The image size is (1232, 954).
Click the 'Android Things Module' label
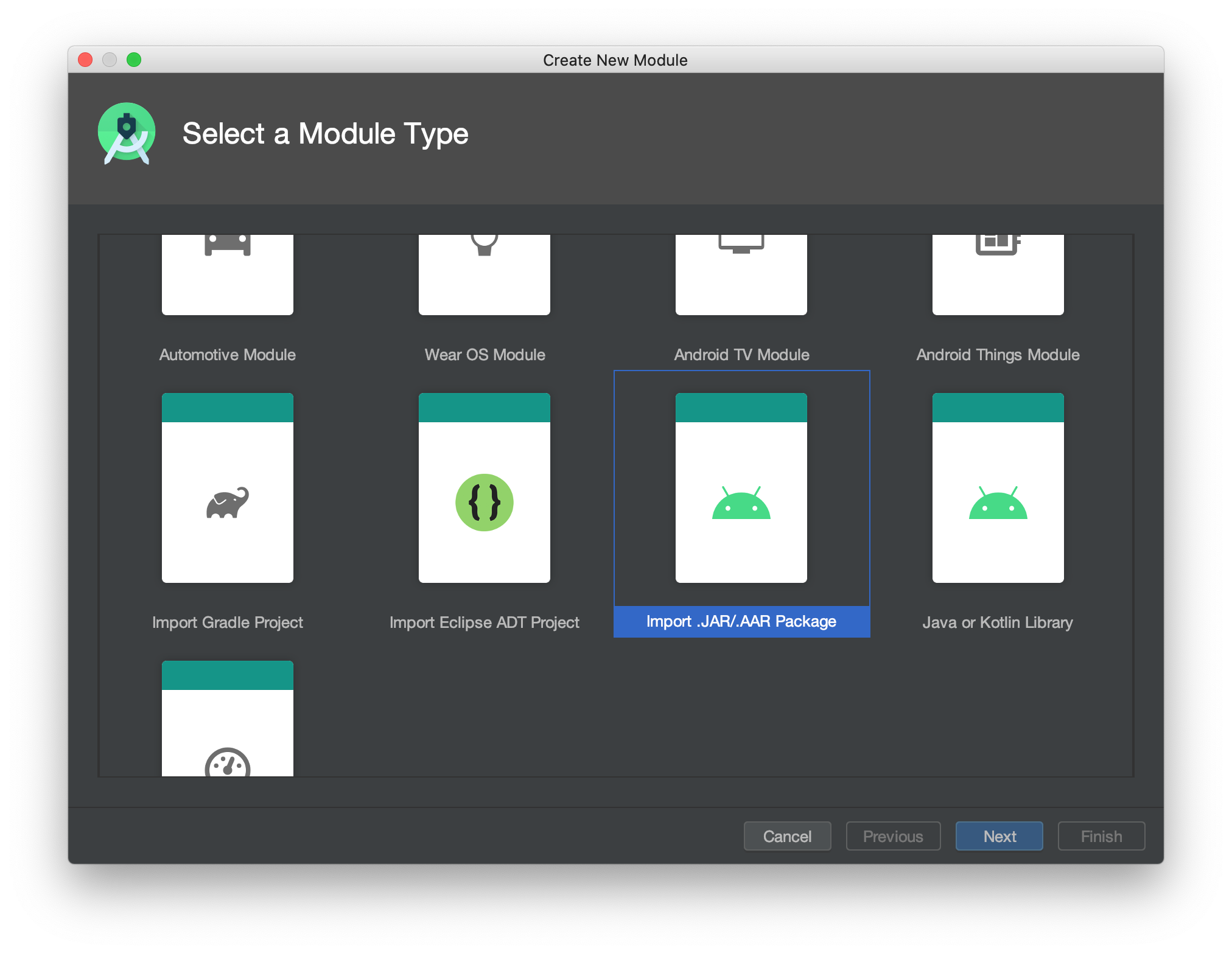(998, 355)
